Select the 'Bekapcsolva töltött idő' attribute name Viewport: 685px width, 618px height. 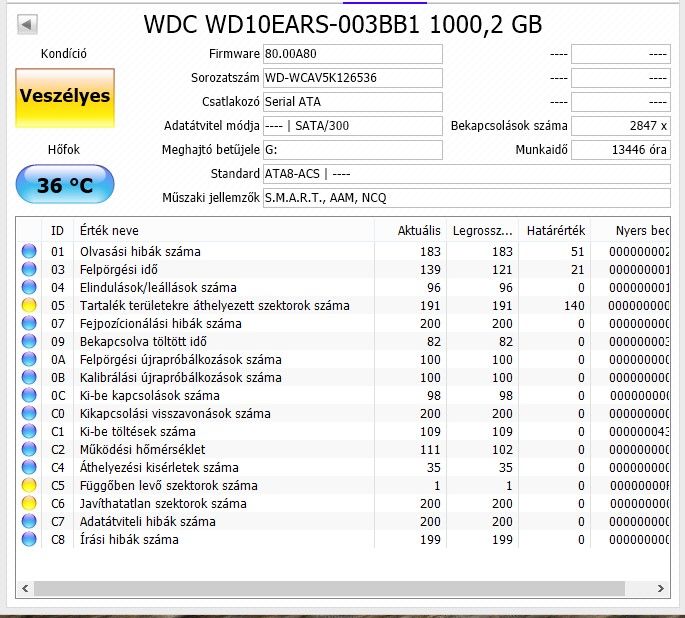coord(143,342)
